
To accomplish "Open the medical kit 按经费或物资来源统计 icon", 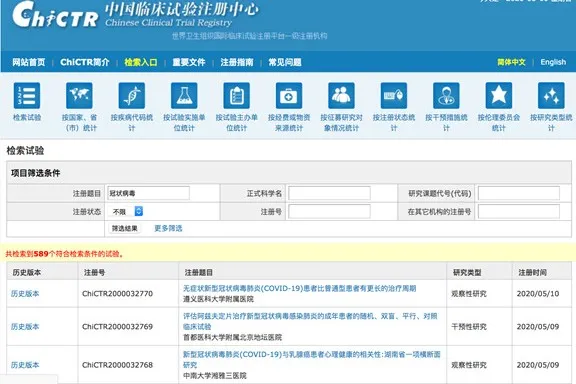I will (289, 96).
